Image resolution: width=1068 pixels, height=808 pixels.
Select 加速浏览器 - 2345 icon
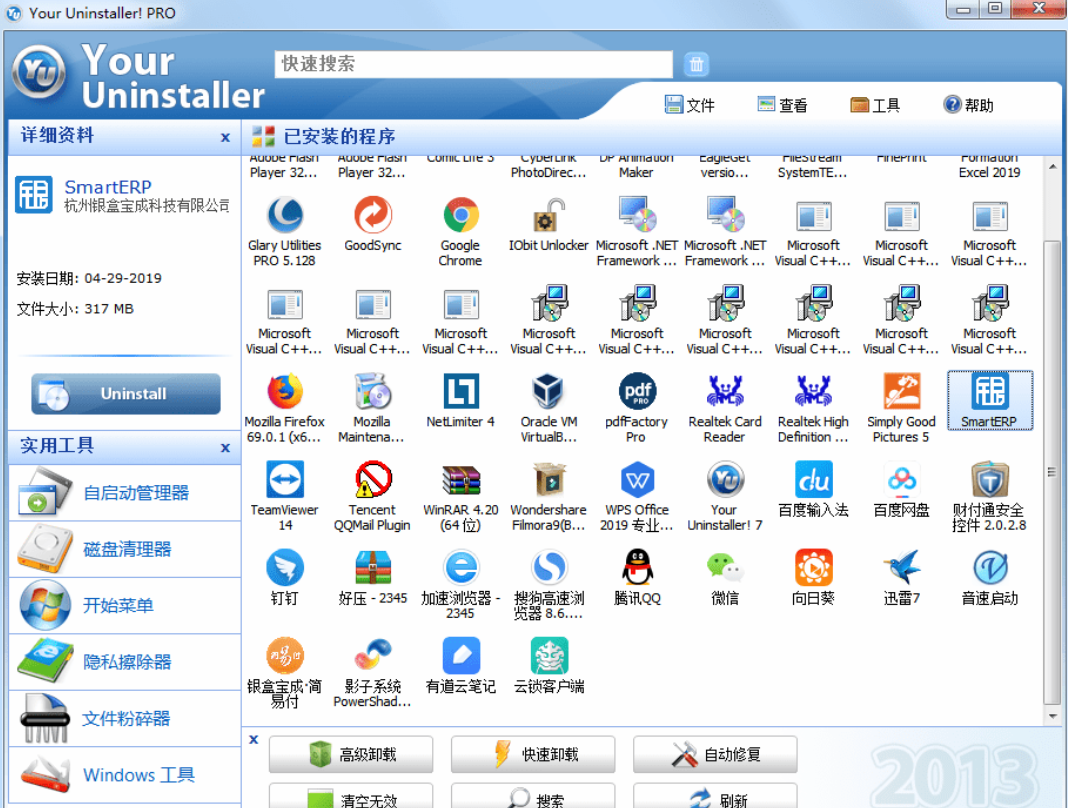460,568
